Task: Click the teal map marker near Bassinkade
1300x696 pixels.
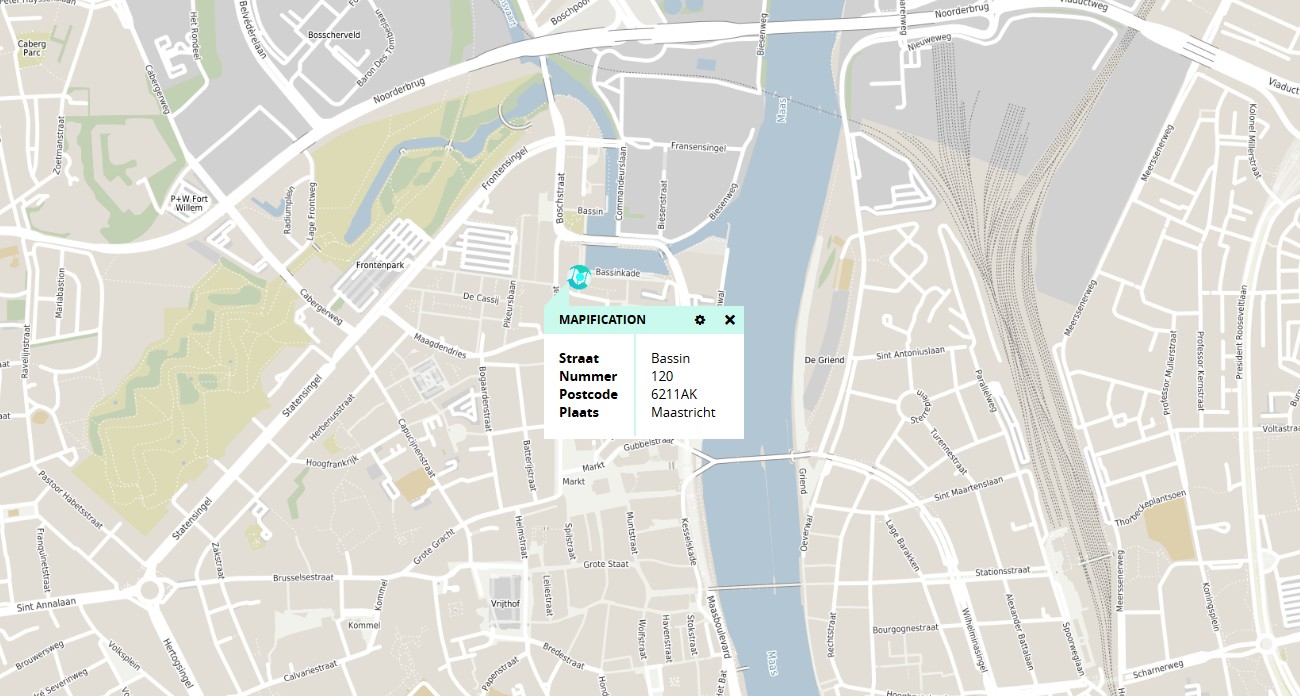Action: 578,277
